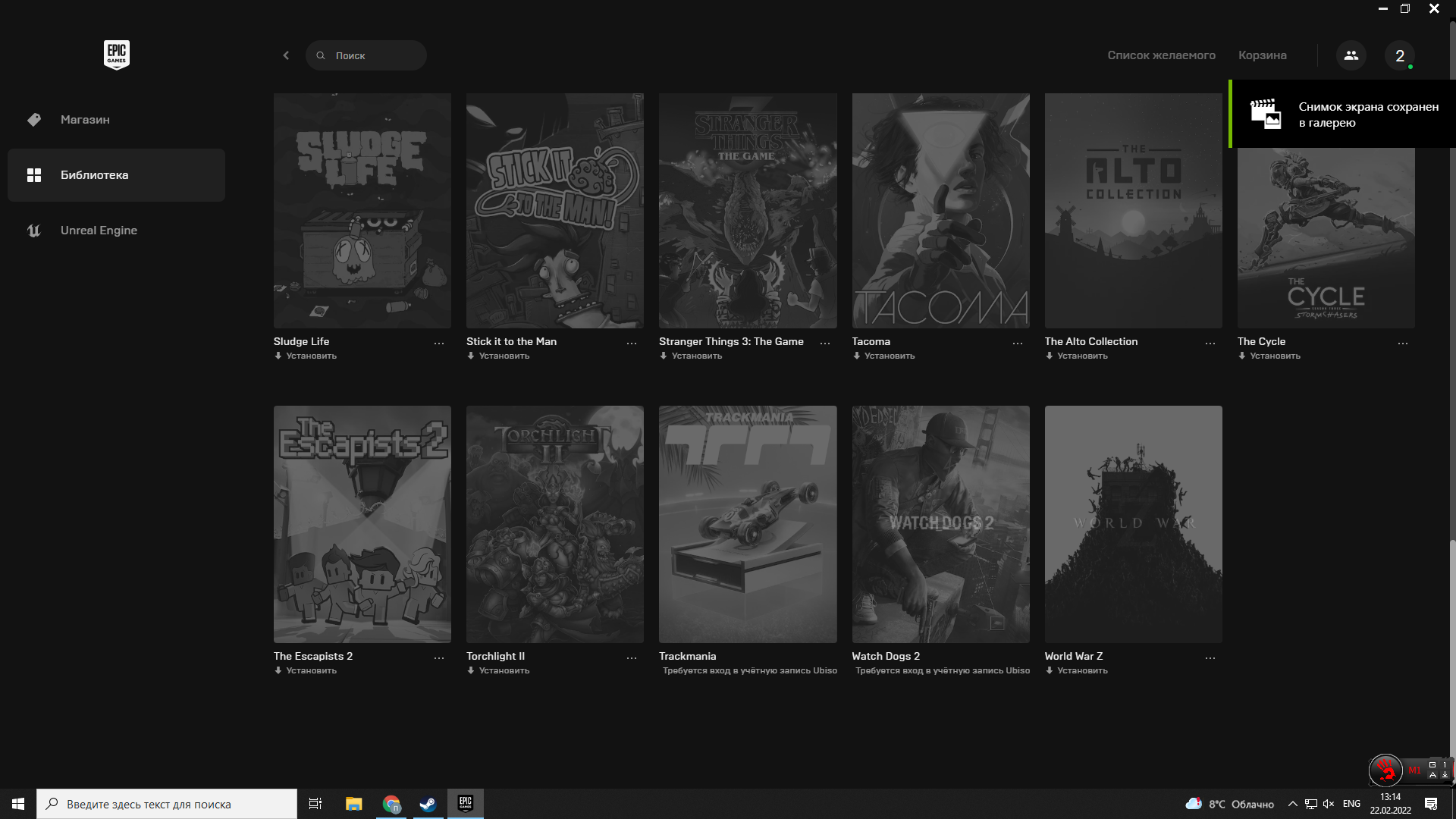Click the vertical scrollbar of library
Screen dimensions: 1456x819
point(1452,652)
